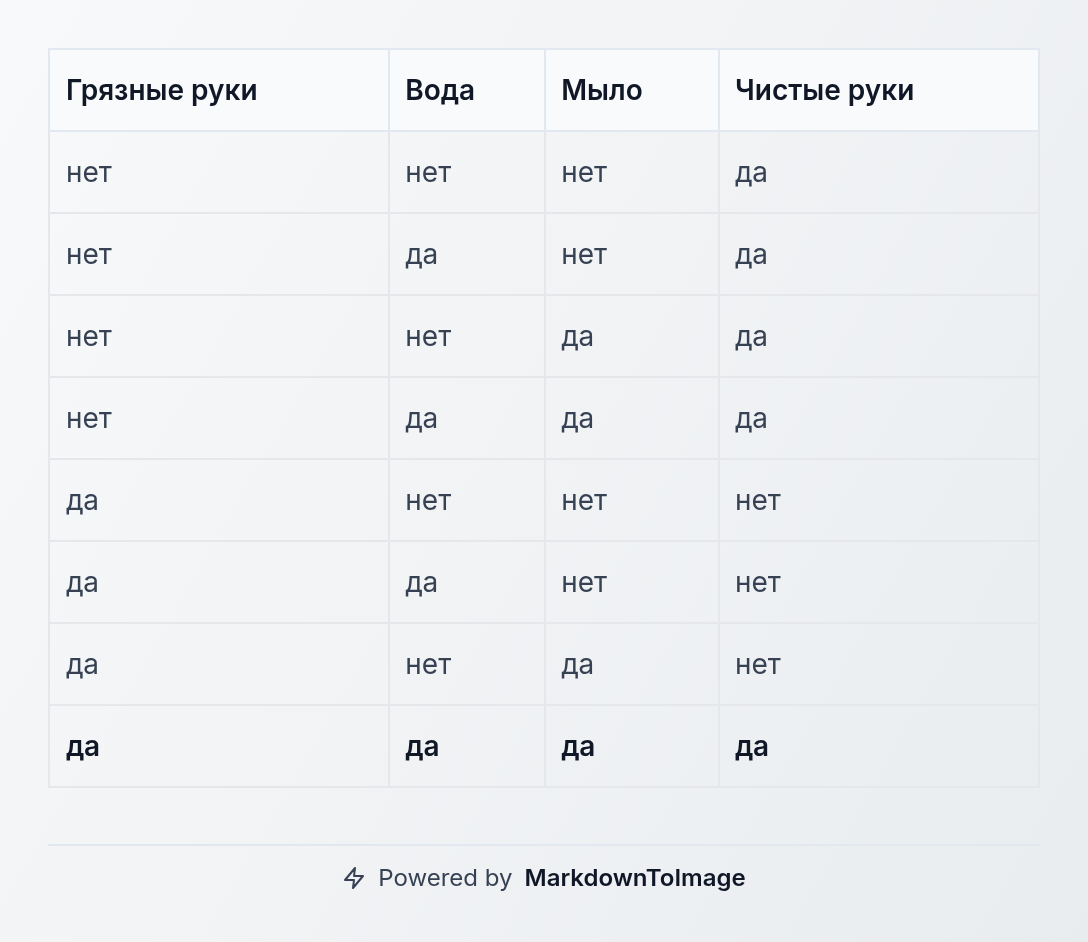The height and width of the screenshot is (942, 1088).
Task: Select first data row's "нет" under Грязные руки
Action: point(89,173)
